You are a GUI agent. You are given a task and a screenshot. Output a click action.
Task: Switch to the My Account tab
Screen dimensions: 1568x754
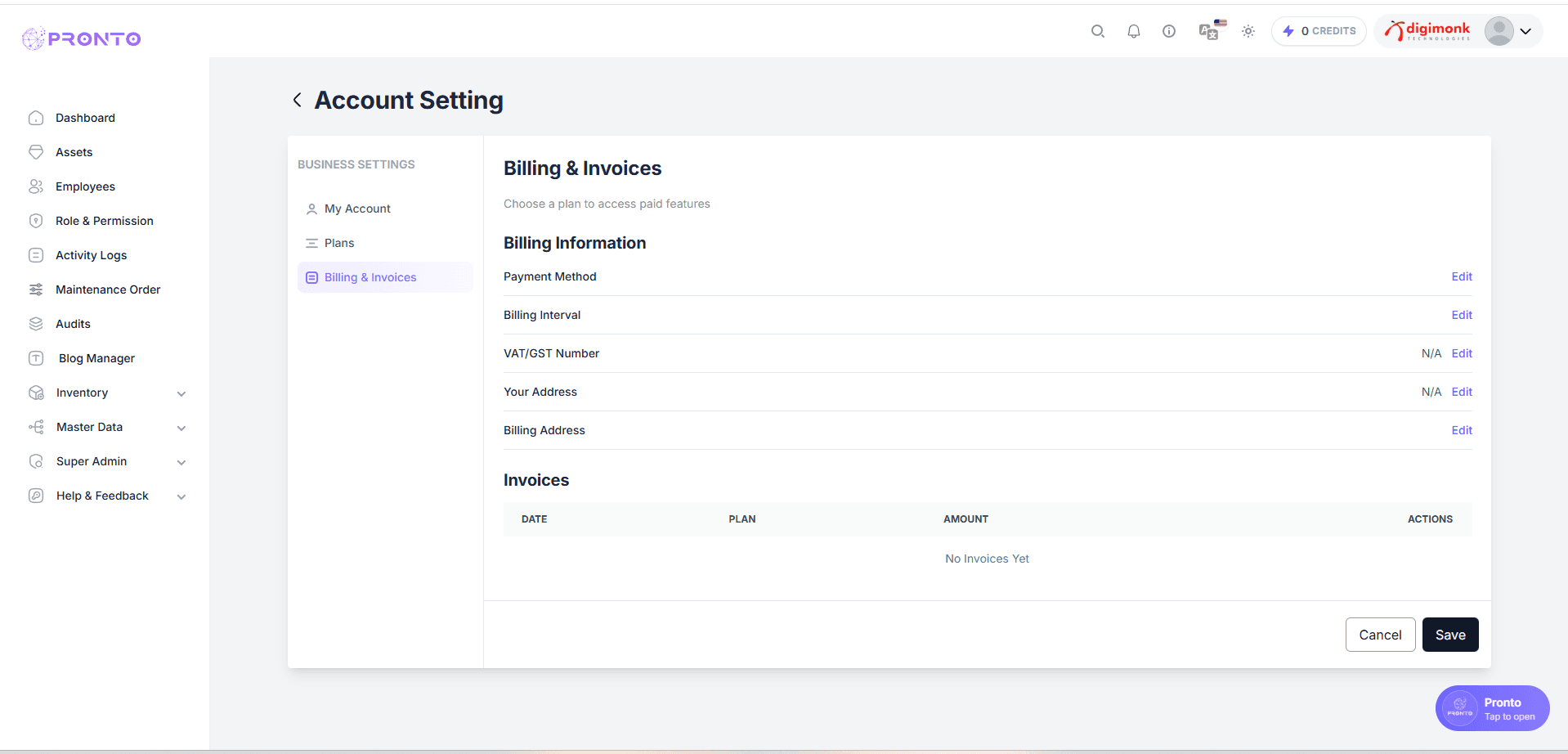(x=356, y=209)
